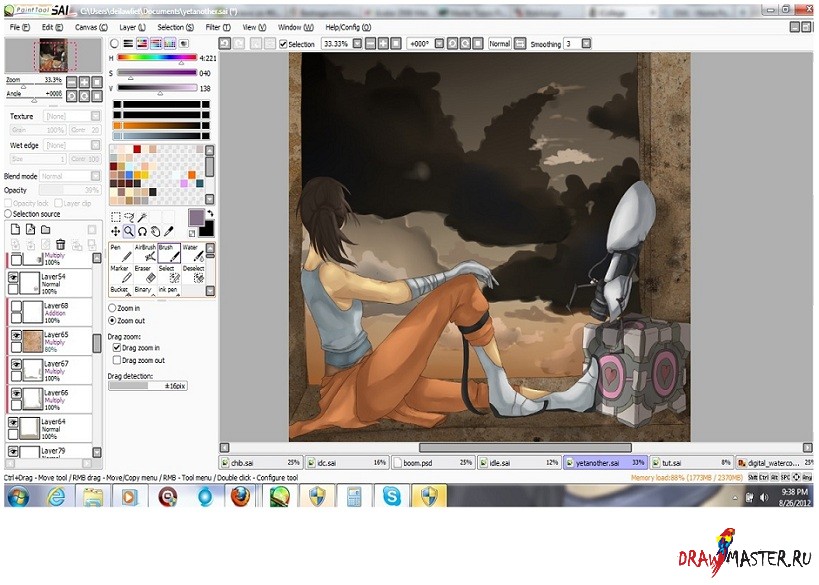Image resolution: width=819 pixels, height=585 pixels.
Task: Select the Zoom in radio option
Action: tap(112, 308)
